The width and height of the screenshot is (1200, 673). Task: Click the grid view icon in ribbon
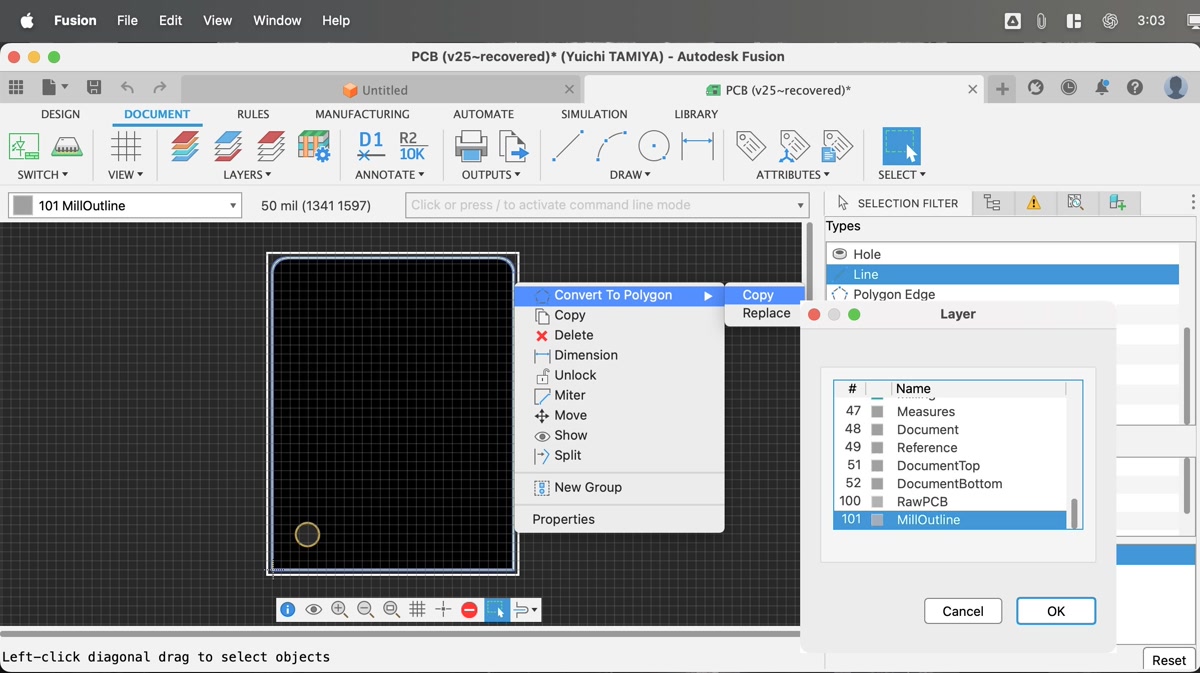click(x=126, y=147)
